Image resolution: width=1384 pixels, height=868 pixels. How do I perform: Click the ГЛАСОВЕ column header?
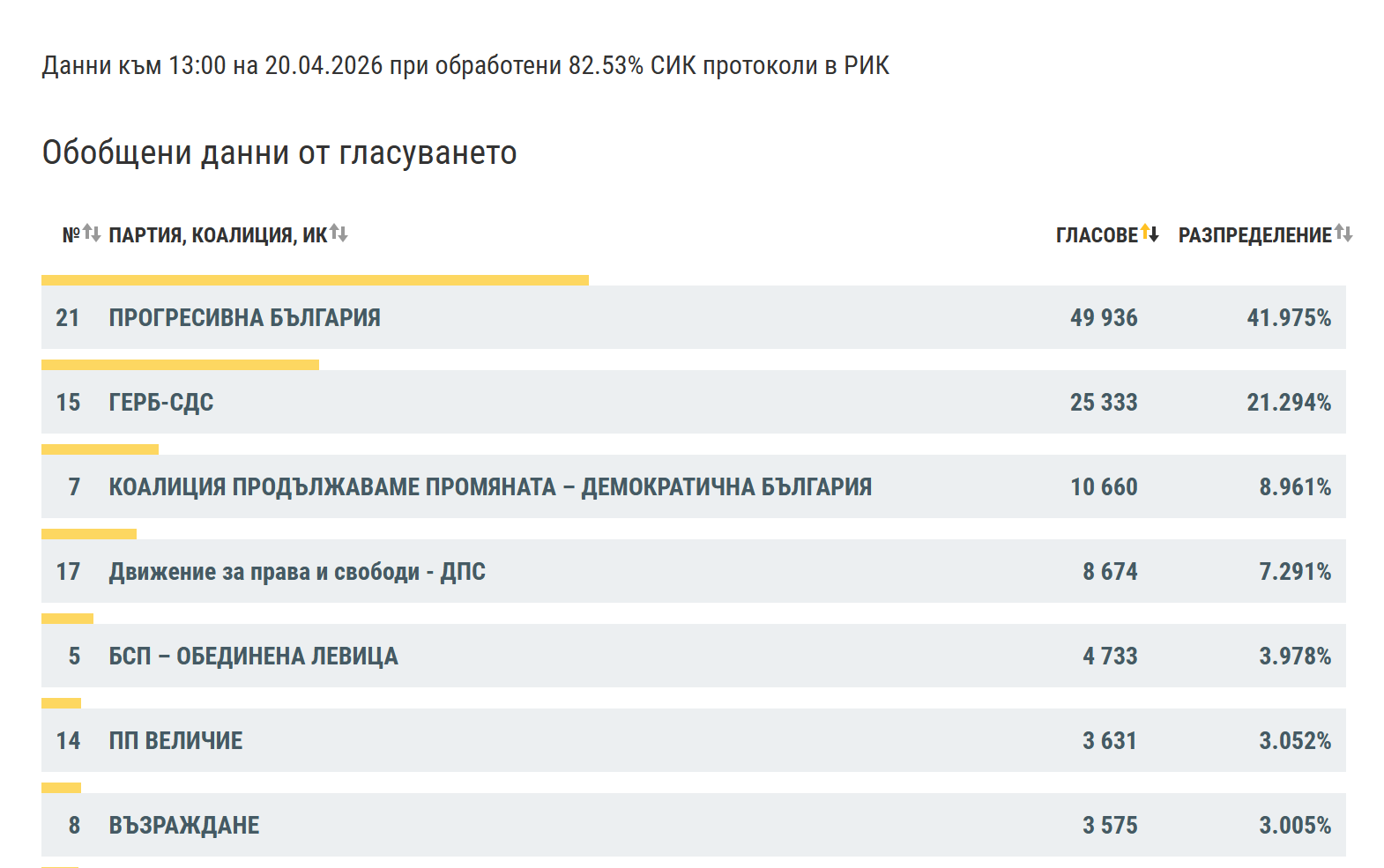pos(1097,235)
